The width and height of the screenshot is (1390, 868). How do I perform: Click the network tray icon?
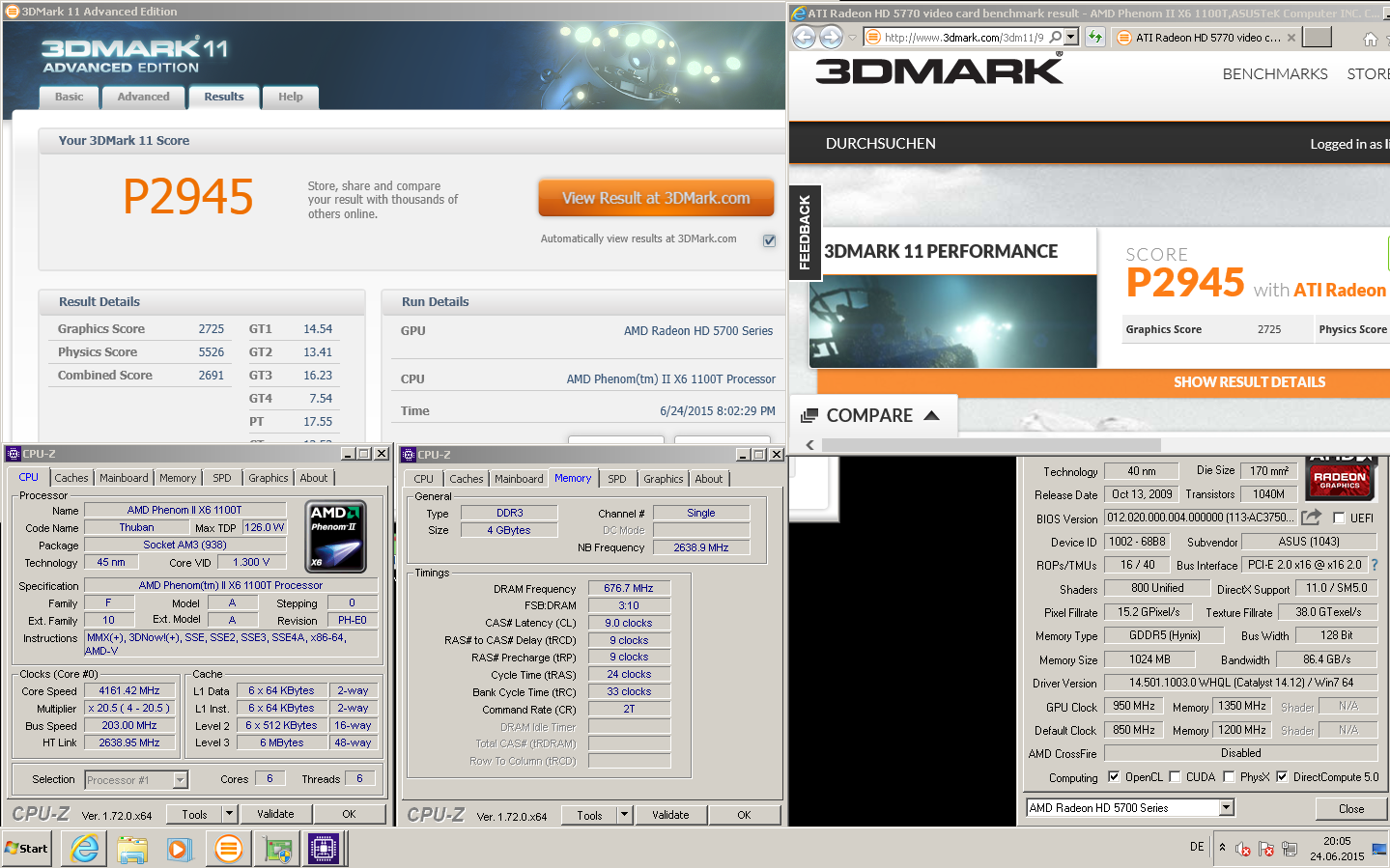1289,849
